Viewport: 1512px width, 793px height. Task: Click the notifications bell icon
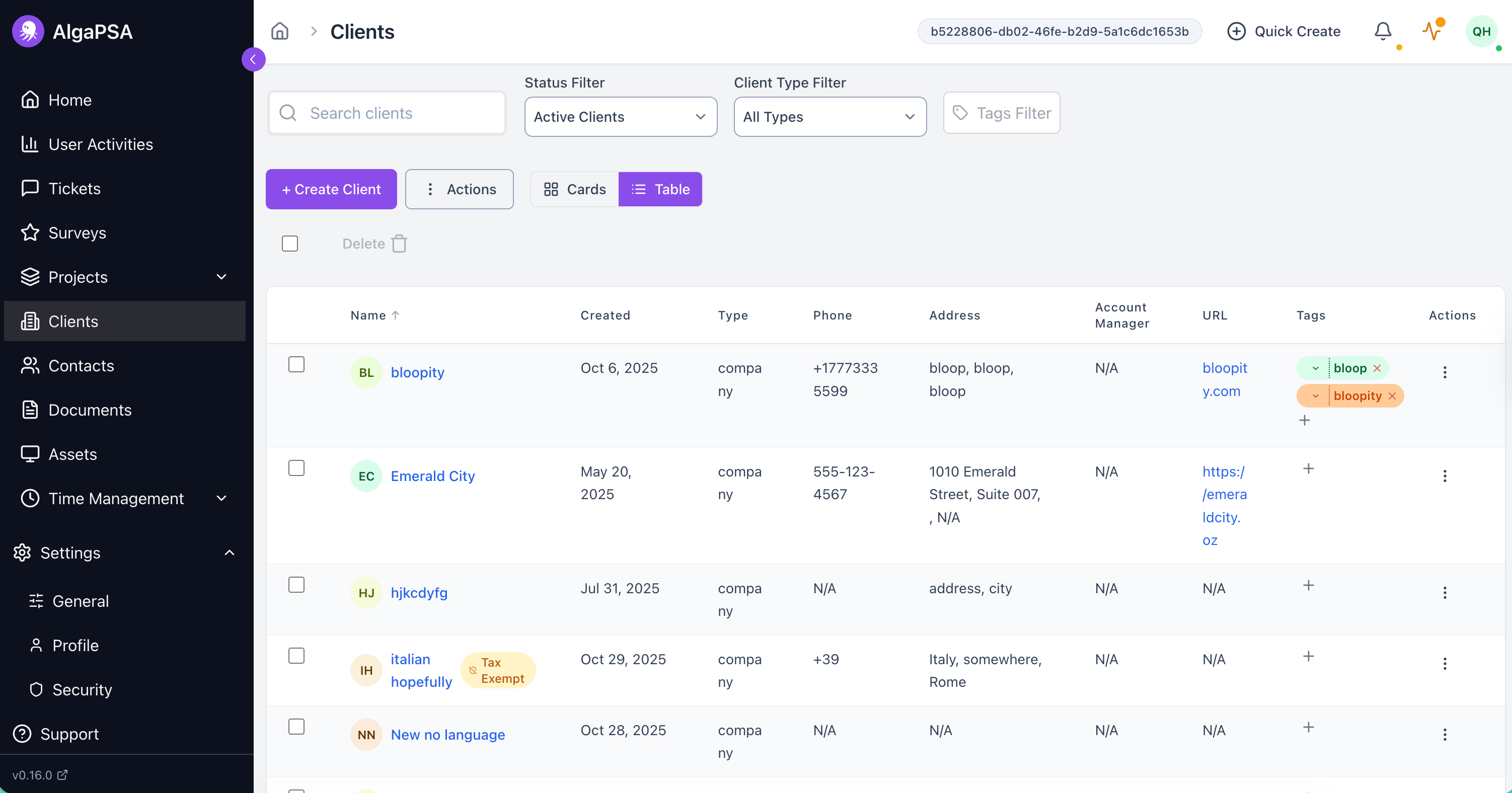tap(1382, 31)
